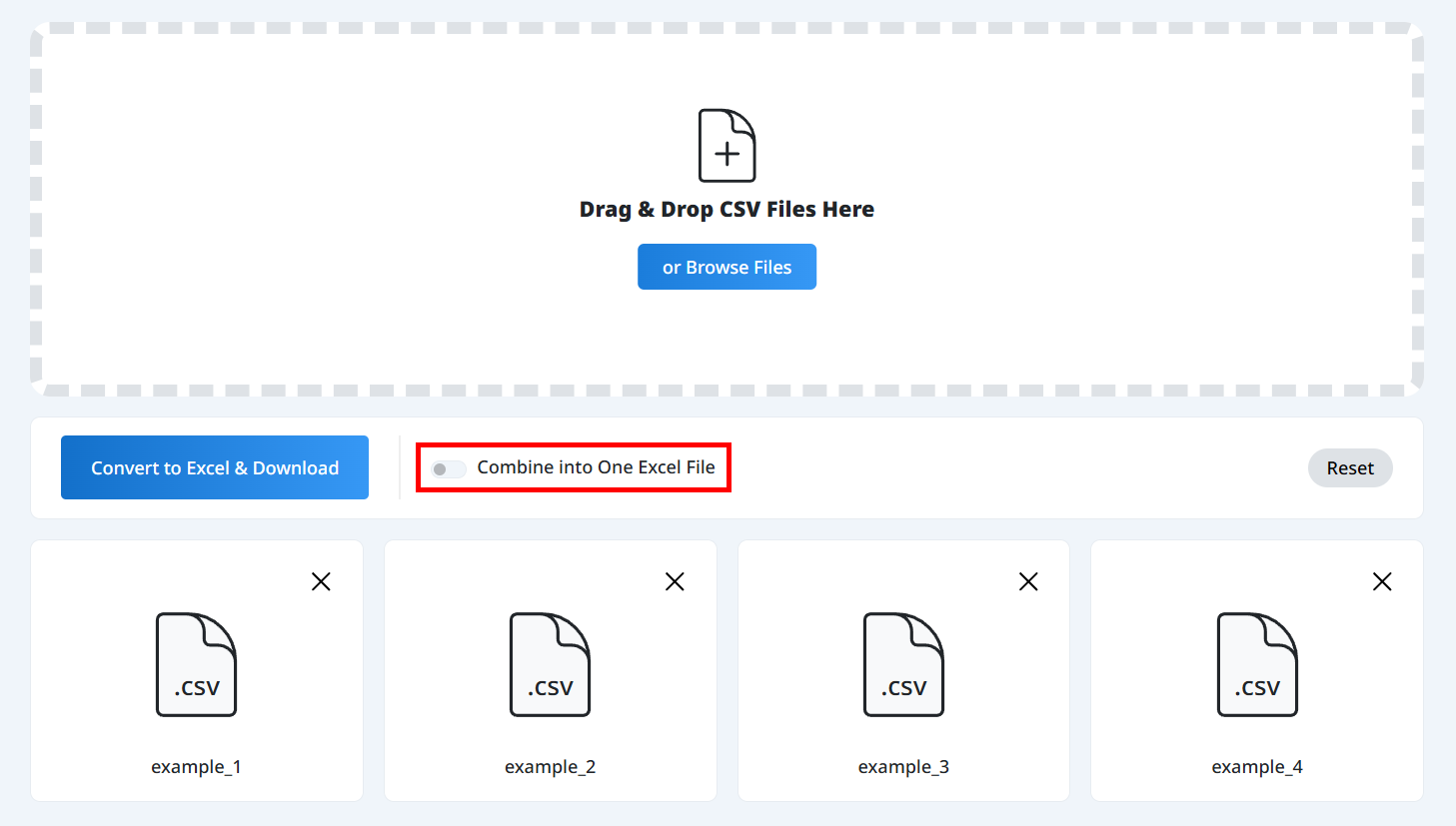Viewport: 1456px width, 826px height.
Task: Click the 'Drag & Drop CSV Files Here' heading
Action: point(727,210)
